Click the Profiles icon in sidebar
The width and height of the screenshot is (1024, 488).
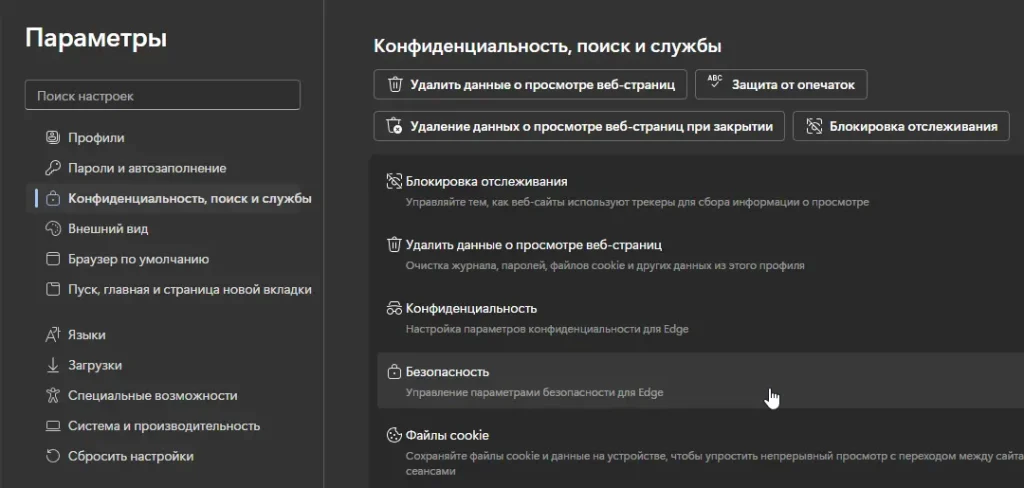coord(54,137)
